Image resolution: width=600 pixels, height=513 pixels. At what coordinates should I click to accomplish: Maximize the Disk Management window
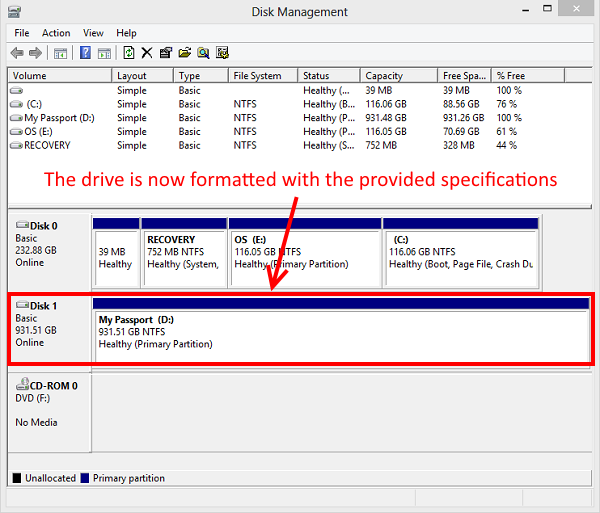click(x=548, y=8)
